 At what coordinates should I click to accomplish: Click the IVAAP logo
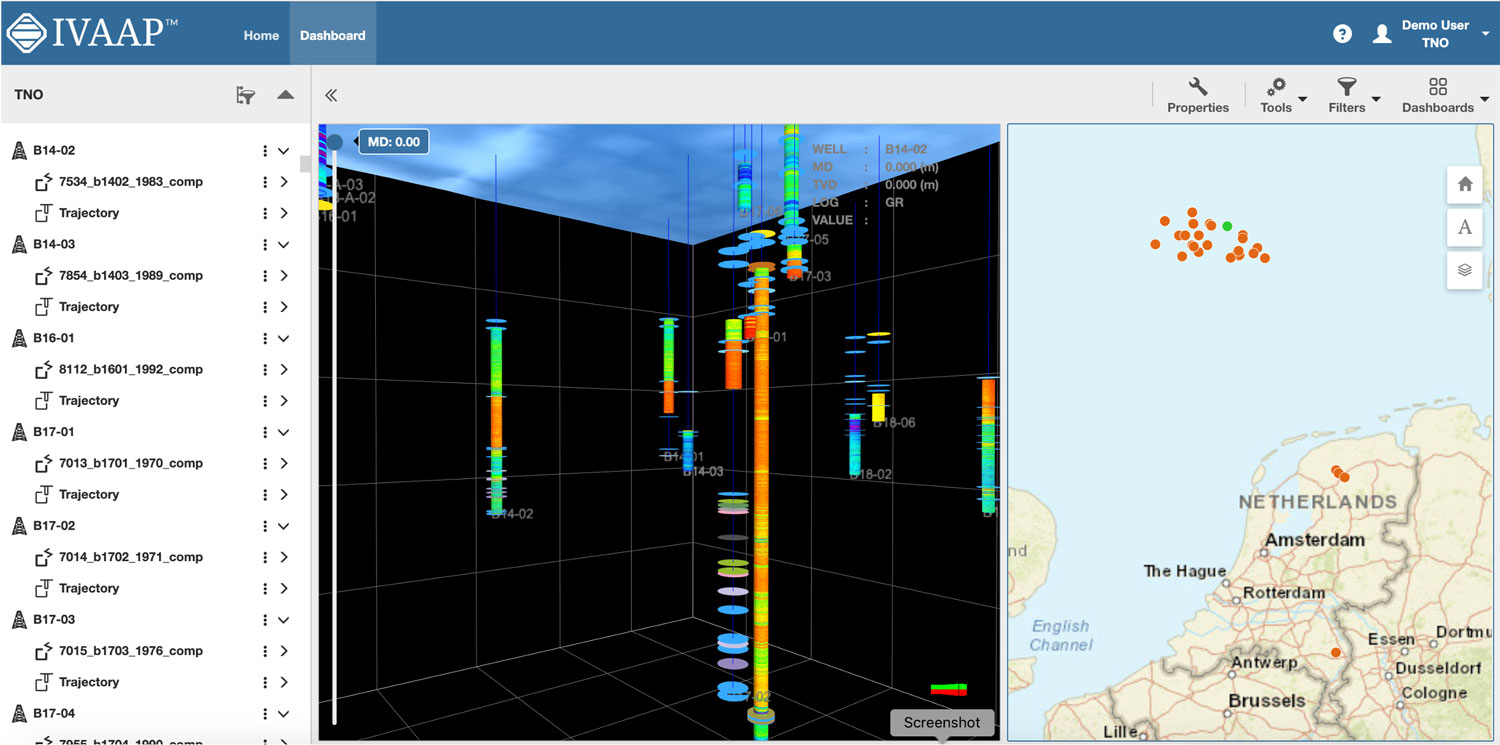coord(92,33)
